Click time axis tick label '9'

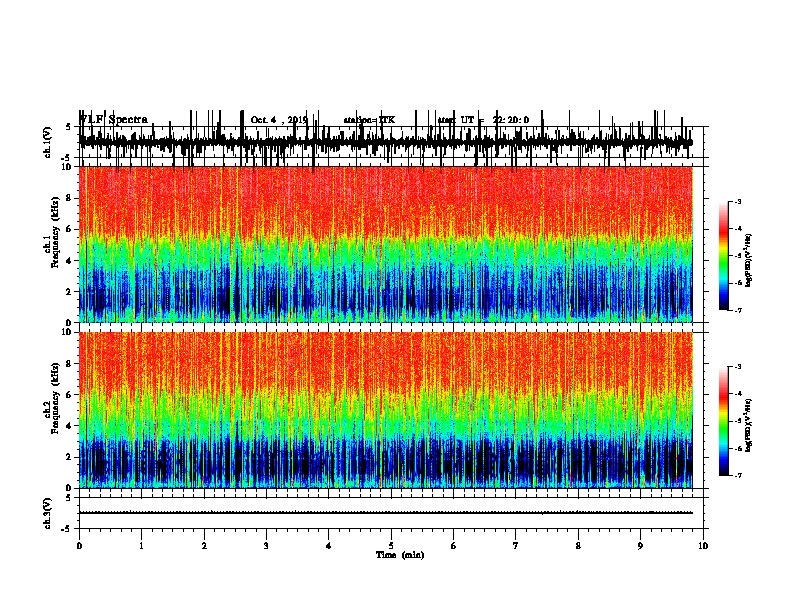640,546
